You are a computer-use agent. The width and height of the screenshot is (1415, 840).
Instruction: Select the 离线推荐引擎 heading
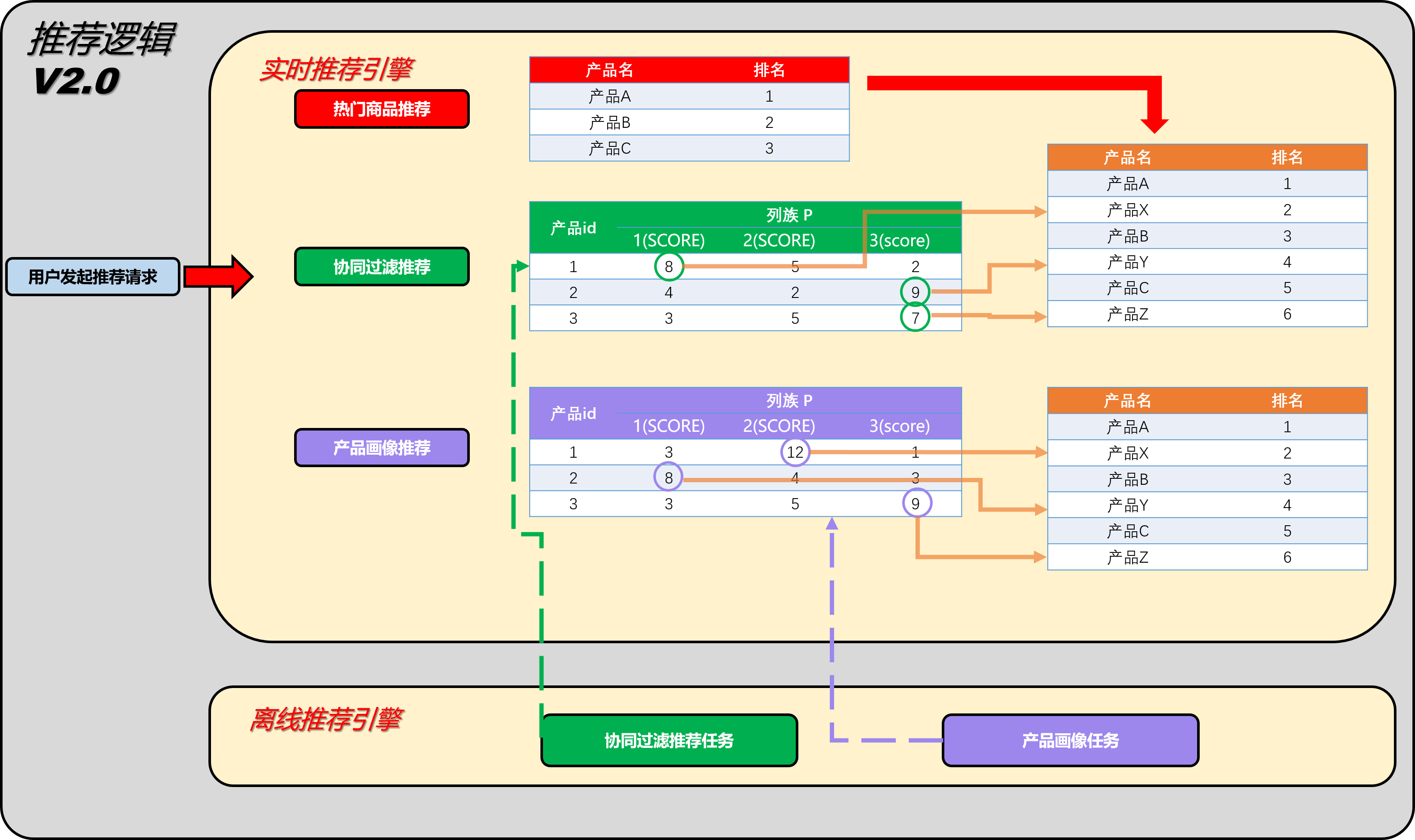click(326, 720)
